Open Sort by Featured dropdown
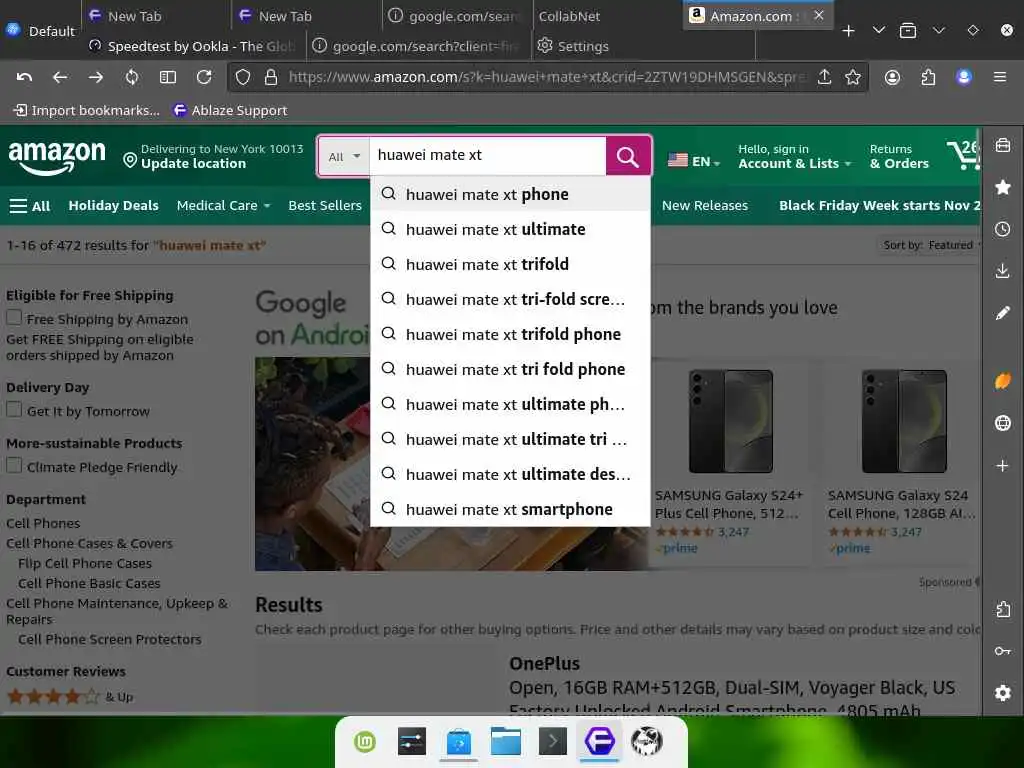Screen dimensions: 1024x768 930,245
